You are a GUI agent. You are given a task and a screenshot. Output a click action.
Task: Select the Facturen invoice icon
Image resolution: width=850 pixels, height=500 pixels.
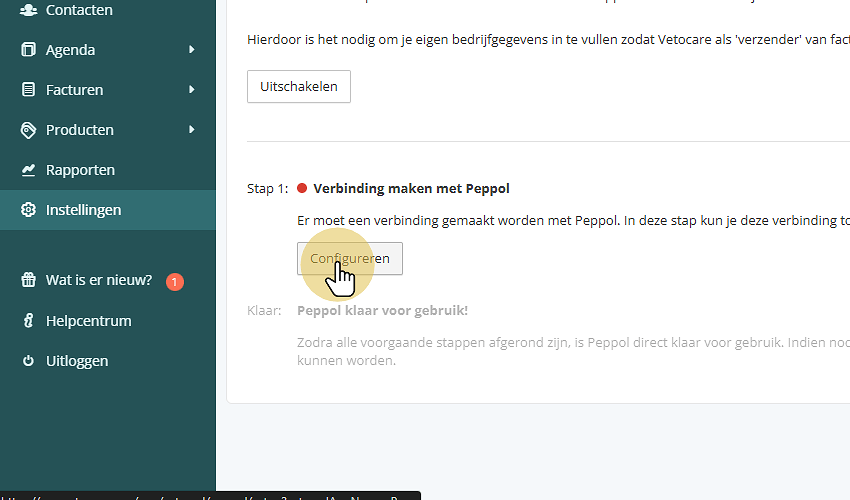coord(28,90)
